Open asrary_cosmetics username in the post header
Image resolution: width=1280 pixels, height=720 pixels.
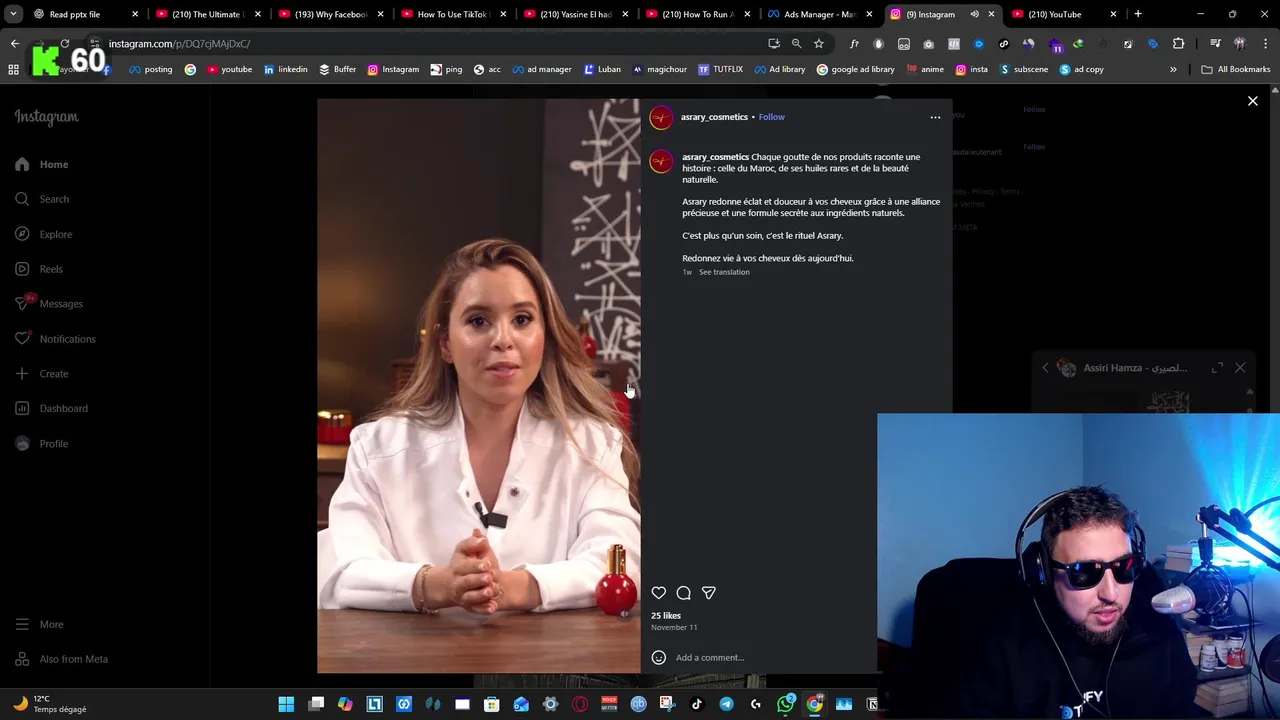pyautogui.click(x=714, y=117)
